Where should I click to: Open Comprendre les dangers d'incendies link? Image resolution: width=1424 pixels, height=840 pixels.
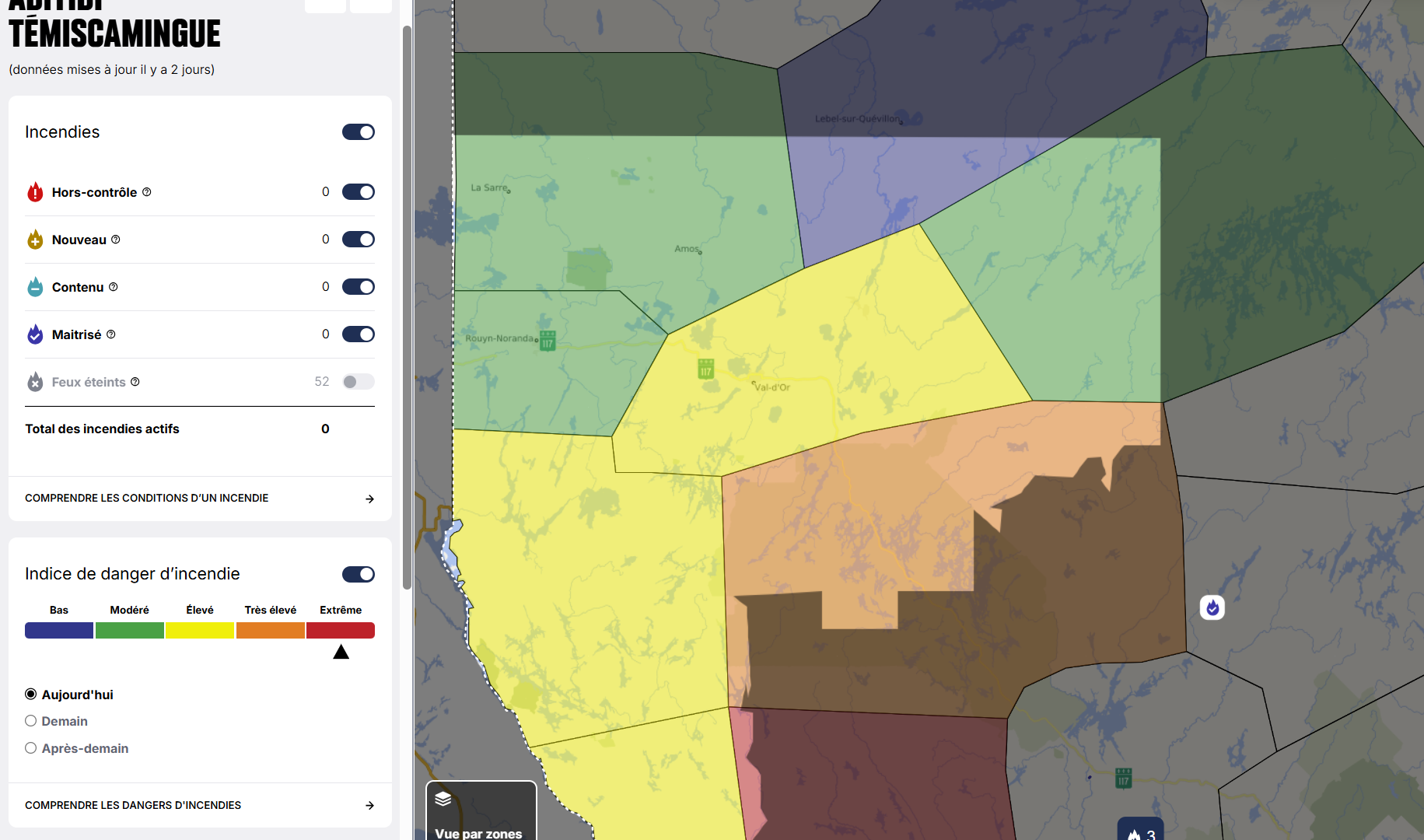point(200,805)
